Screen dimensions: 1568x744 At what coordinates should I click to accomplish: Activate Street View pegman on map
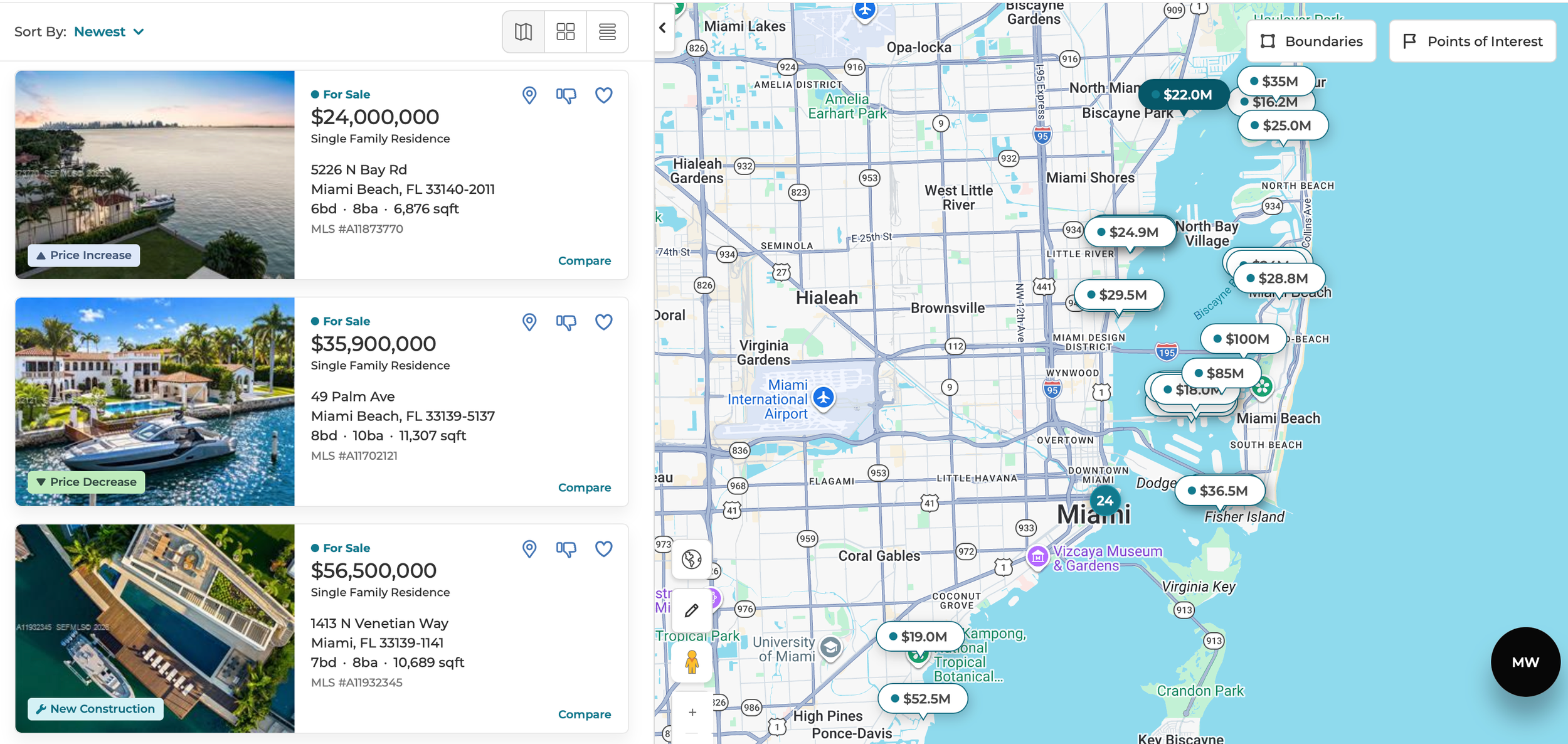point(691,661)
